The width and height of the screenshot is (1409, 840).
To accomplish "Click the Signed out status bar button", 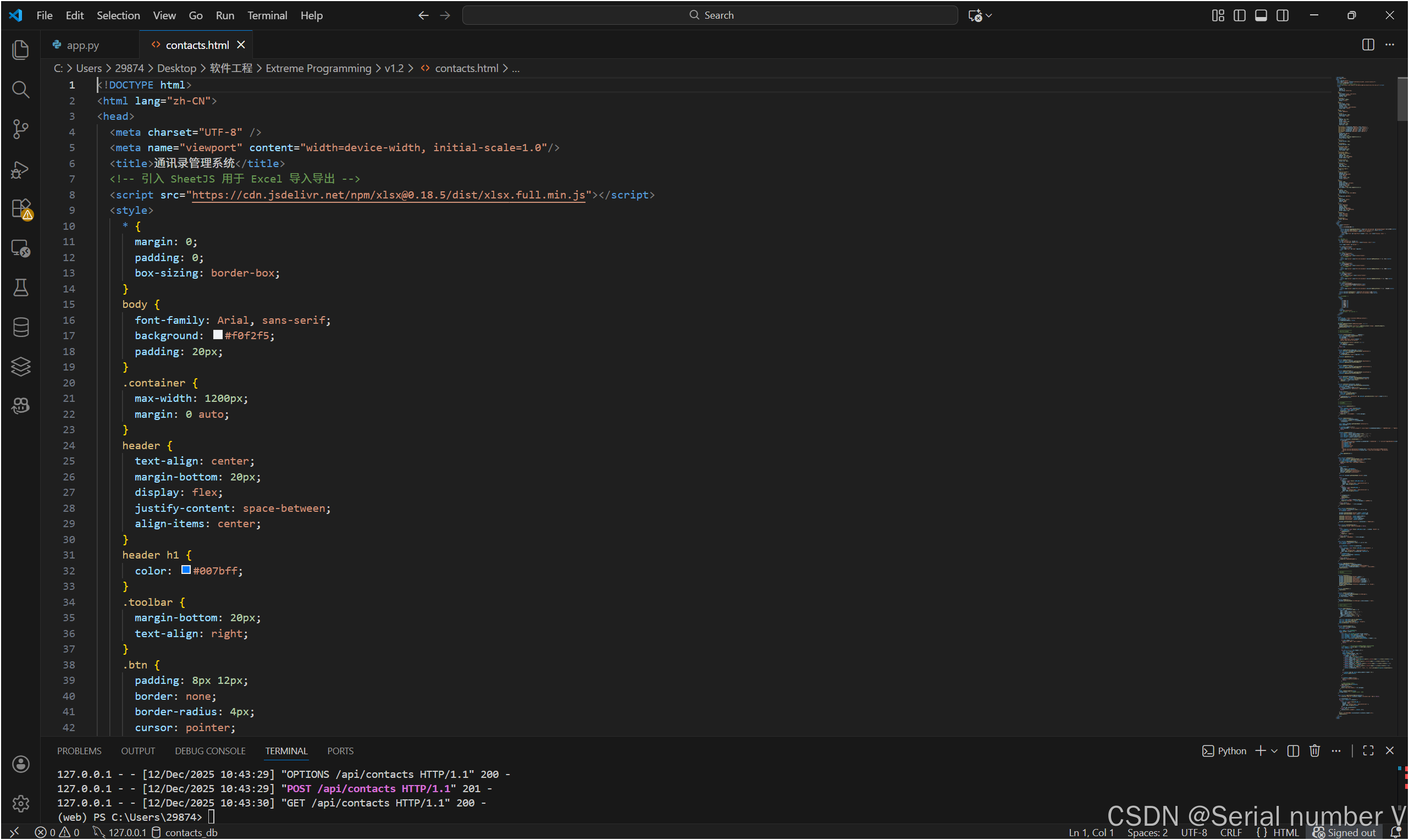I will 1345,833.
